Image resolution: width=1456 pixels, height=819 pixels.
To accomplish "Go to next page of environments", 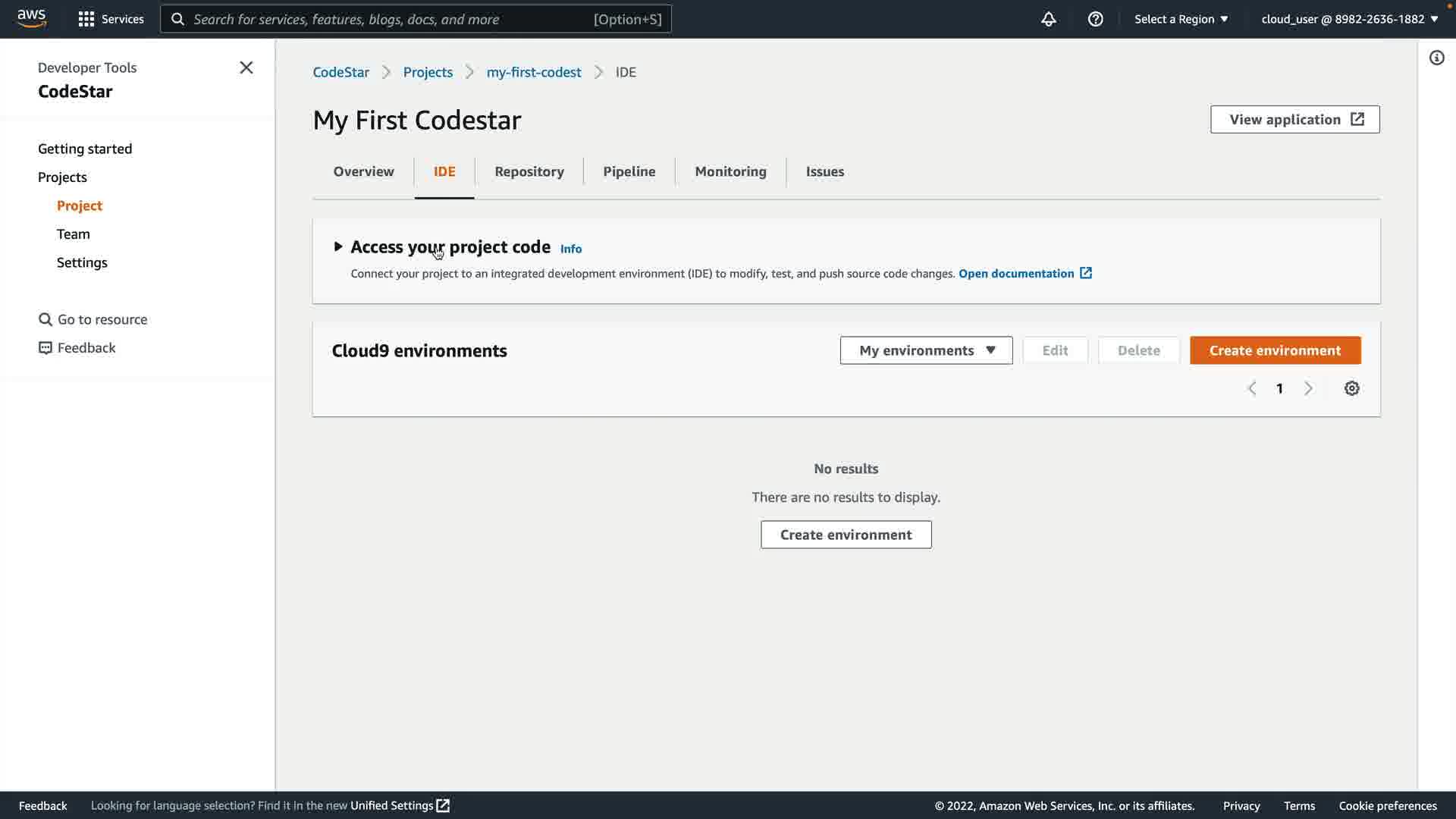I will click(1308, 388).
